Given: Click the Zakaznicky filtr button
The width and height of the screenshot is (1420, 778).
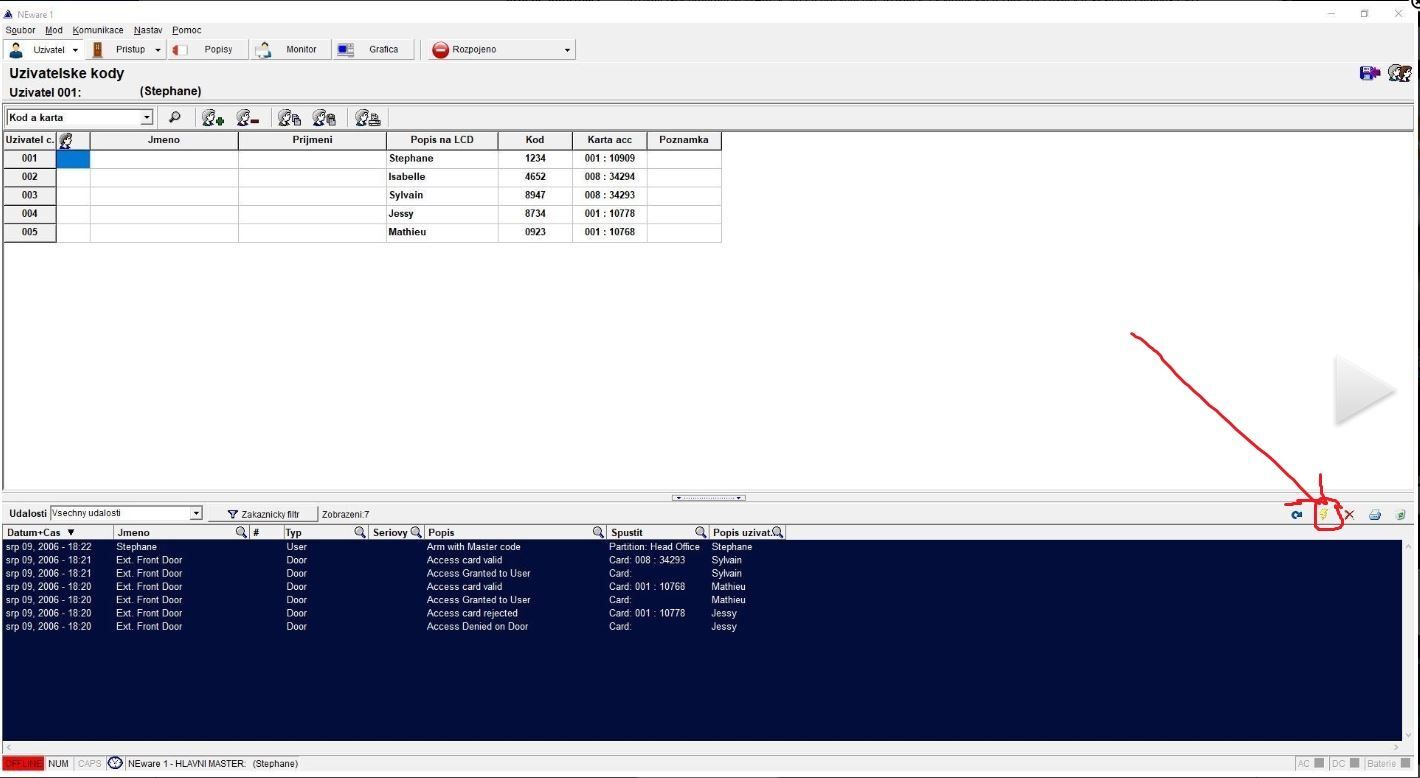Looking at the screenshot, I should click(x=263, y=513).
